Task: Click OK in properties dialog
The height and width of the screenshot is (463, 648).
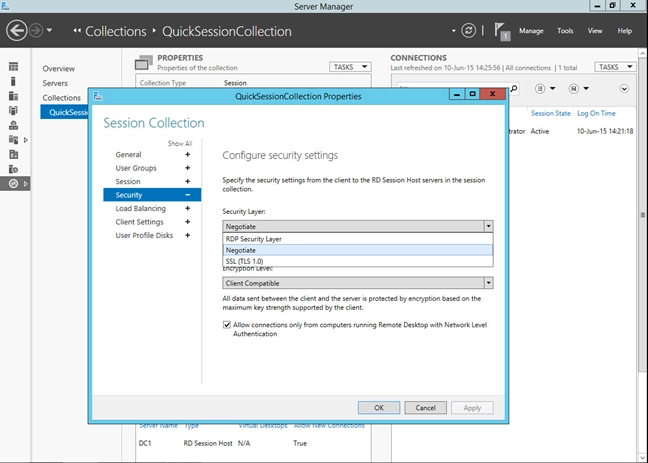Action: click(x=379, y=408)
